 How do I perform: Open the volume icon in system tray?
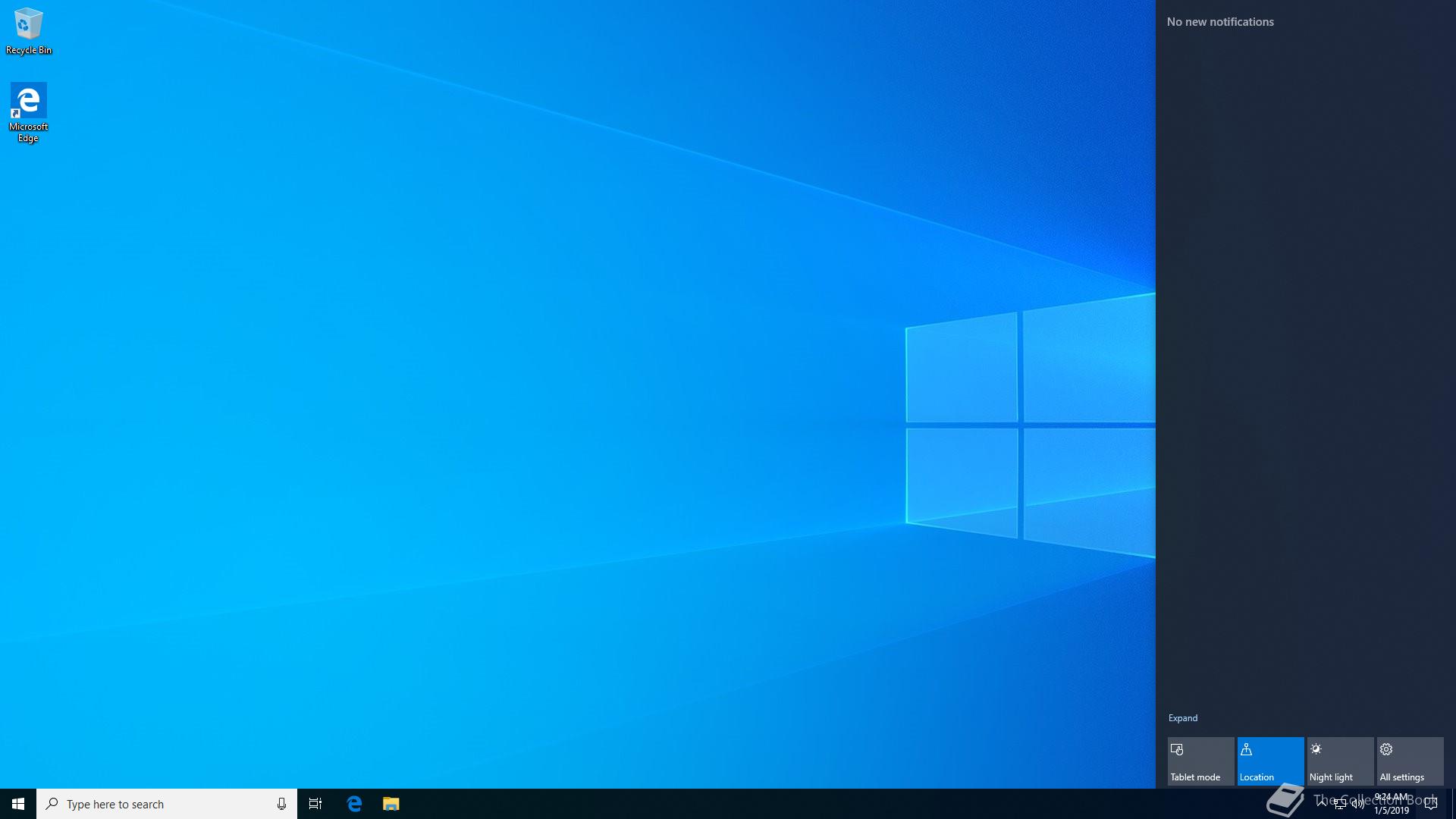pyautogui.click(x=1357, y=804)
